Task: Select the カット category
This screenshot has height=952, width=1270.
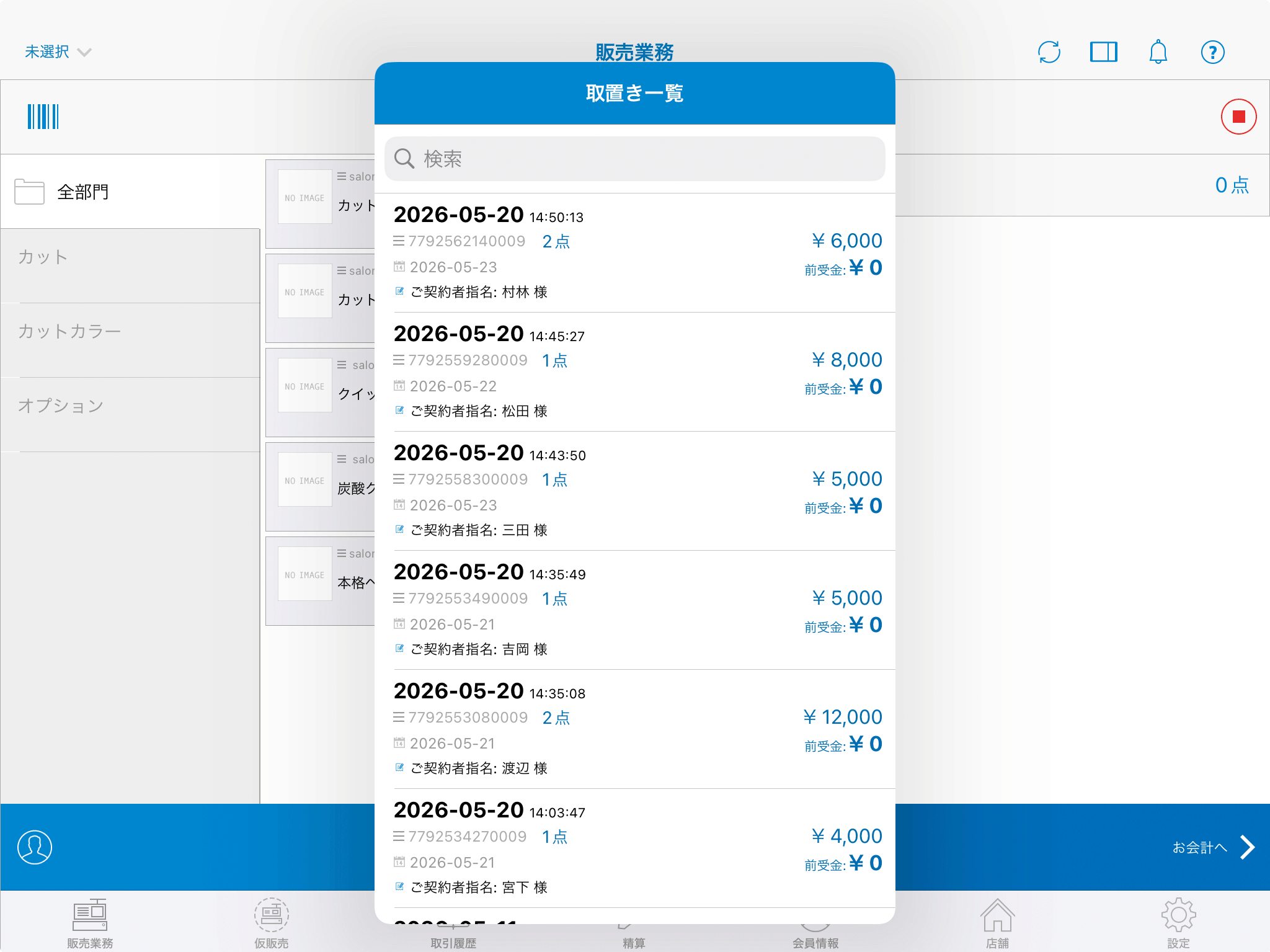Action: tap(130, 266)
